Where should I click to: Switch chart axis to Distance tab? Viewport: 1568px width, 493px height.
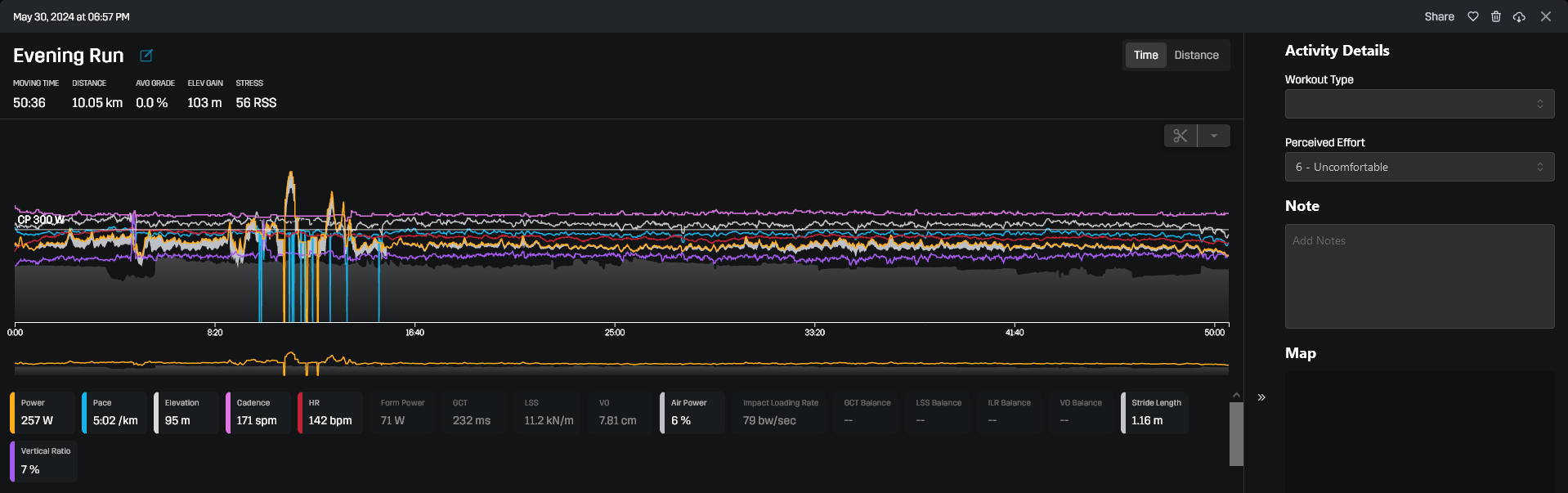click(x=1196, y=55)
